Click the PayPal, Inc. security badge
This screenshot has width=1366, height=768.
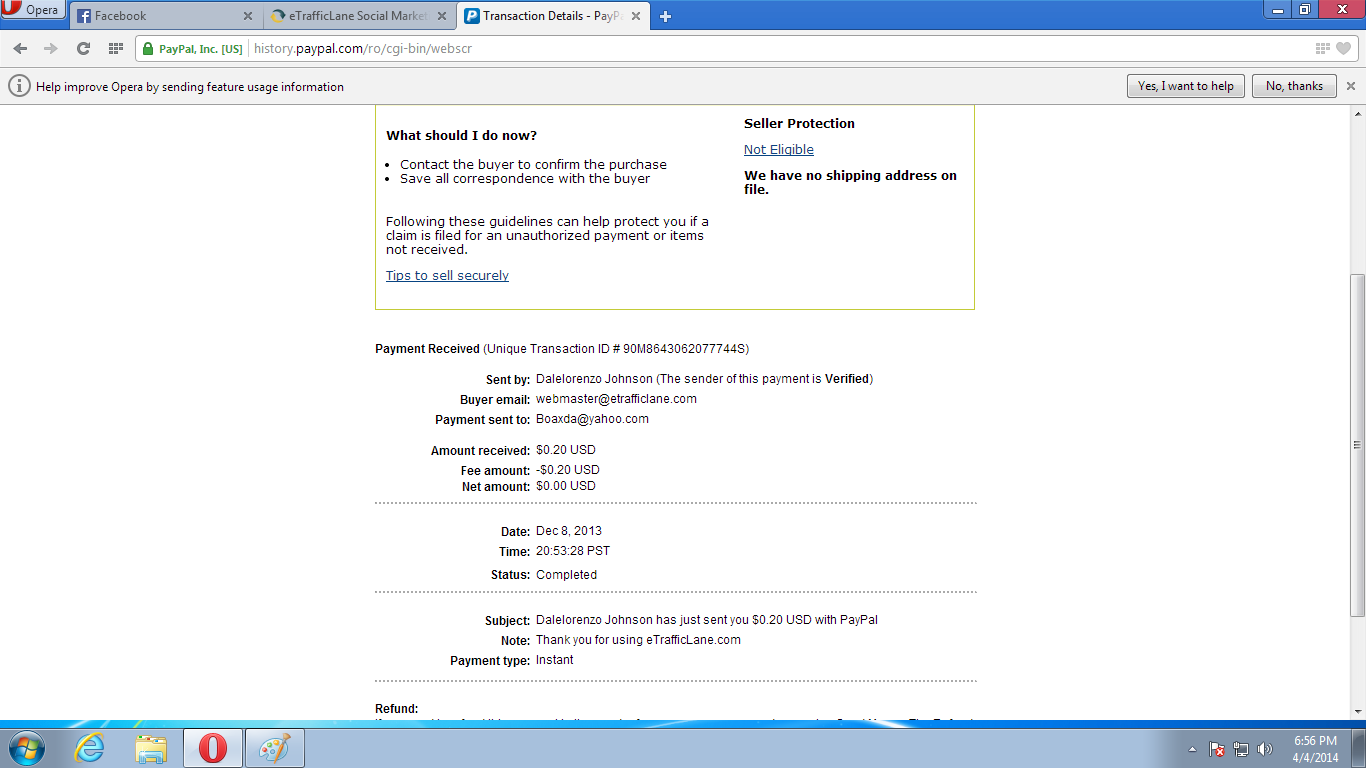coord(193,48)
